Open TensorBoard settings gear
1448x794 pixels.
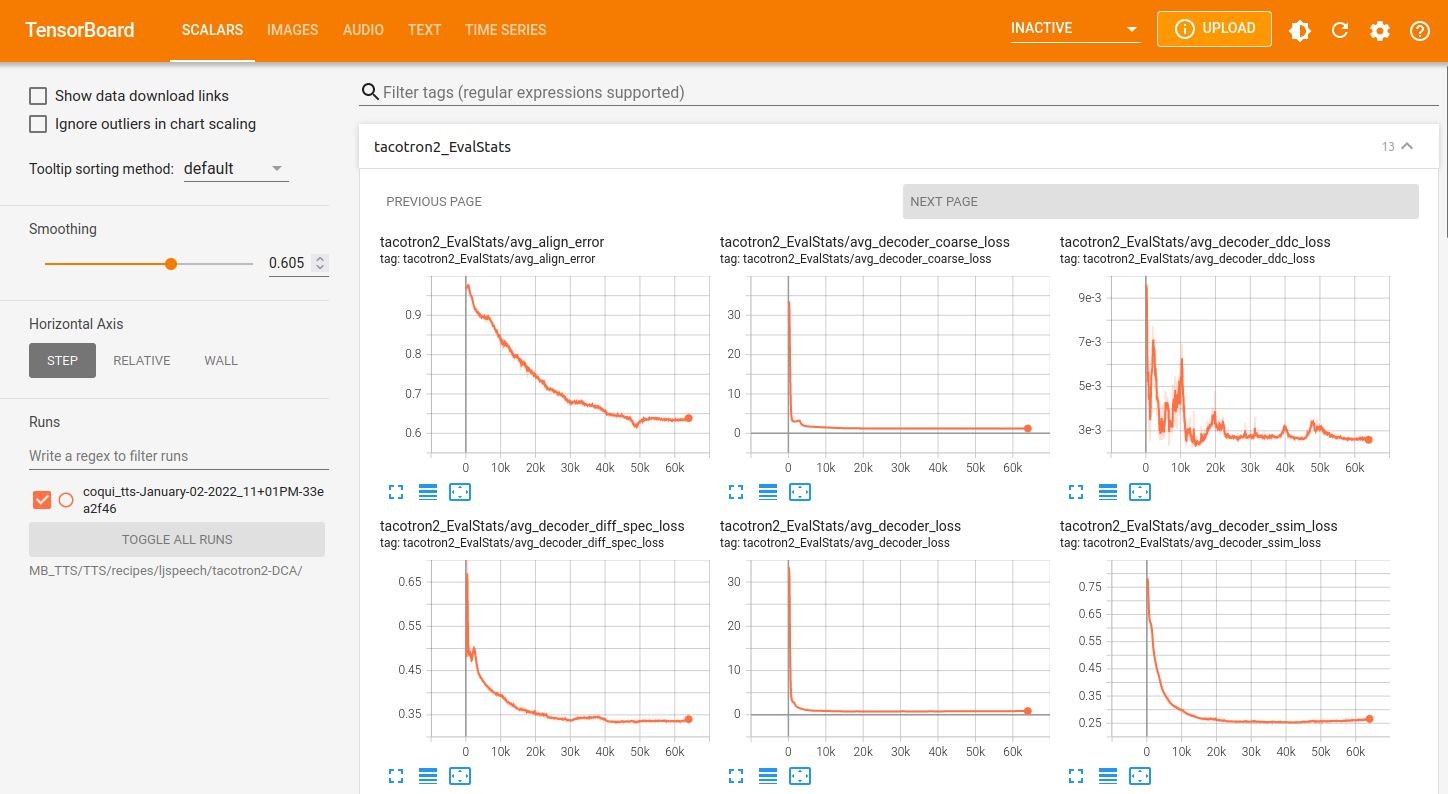click(1380, 31)
